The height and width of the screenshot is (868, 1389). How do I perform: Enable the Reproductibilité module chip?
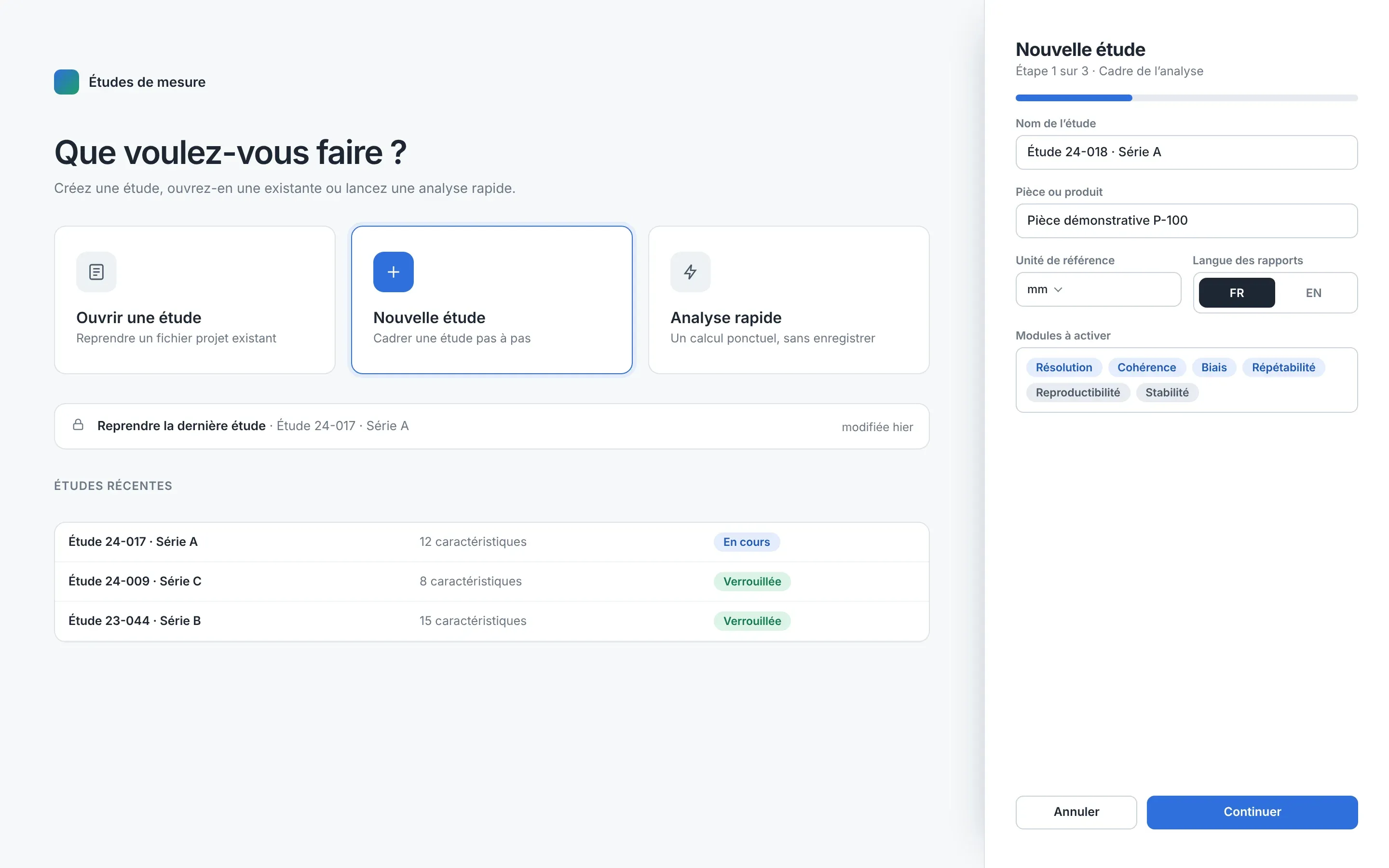pyautogui.click(x=1078, y=393)
